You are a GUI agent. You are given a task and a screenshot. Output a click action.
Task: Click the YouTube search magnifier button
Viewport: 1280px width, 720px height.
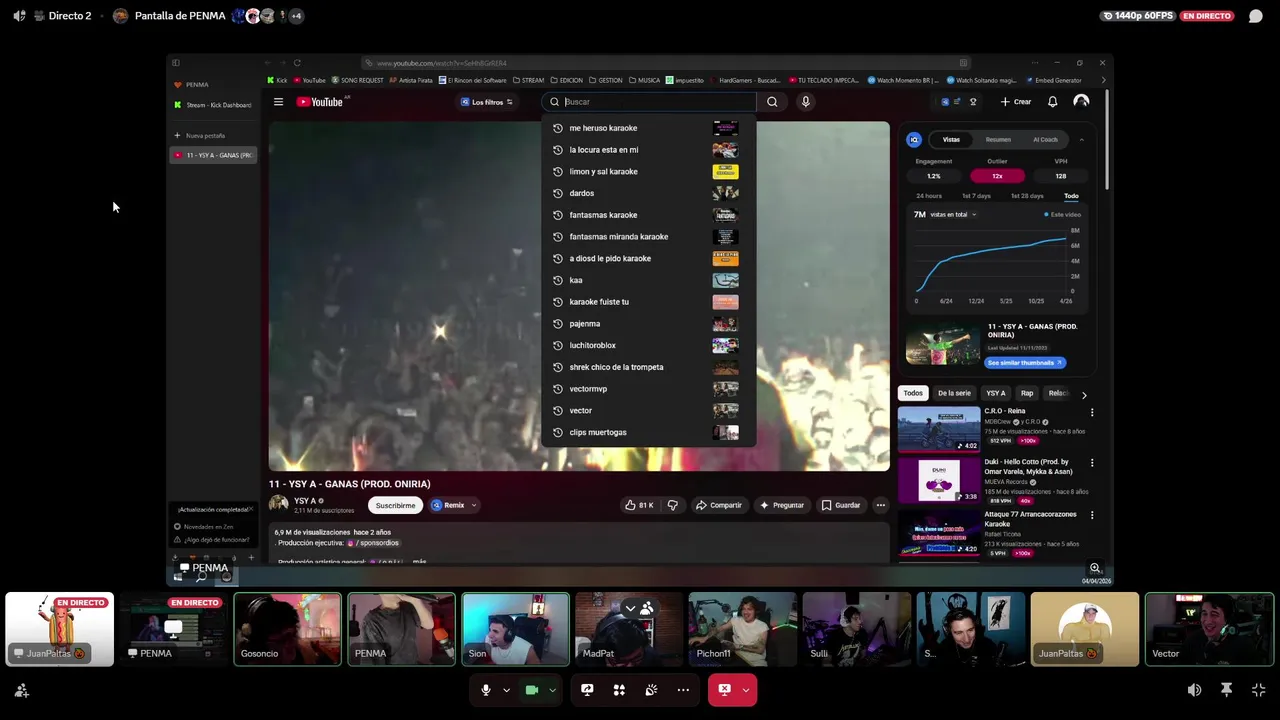click(x=772, y=102)
